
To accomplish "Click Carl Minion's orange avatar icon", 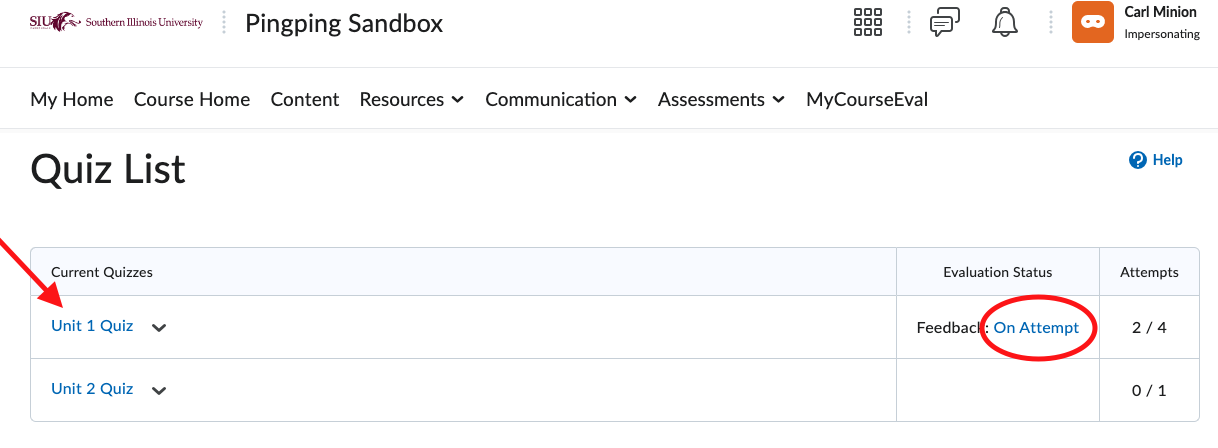I will pos(1093,22).
